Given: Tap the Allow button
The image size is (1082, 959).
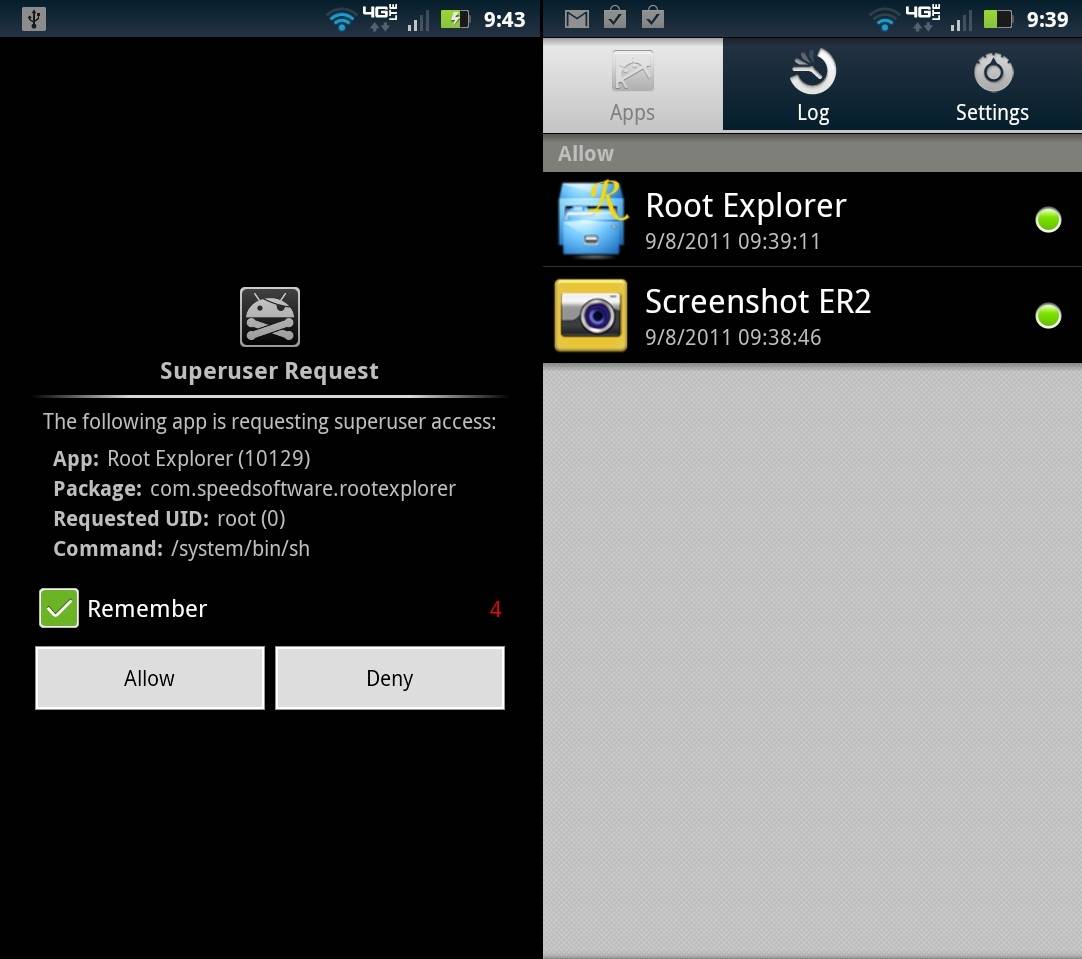Looking at the screenshot, I should pos(150,678).
